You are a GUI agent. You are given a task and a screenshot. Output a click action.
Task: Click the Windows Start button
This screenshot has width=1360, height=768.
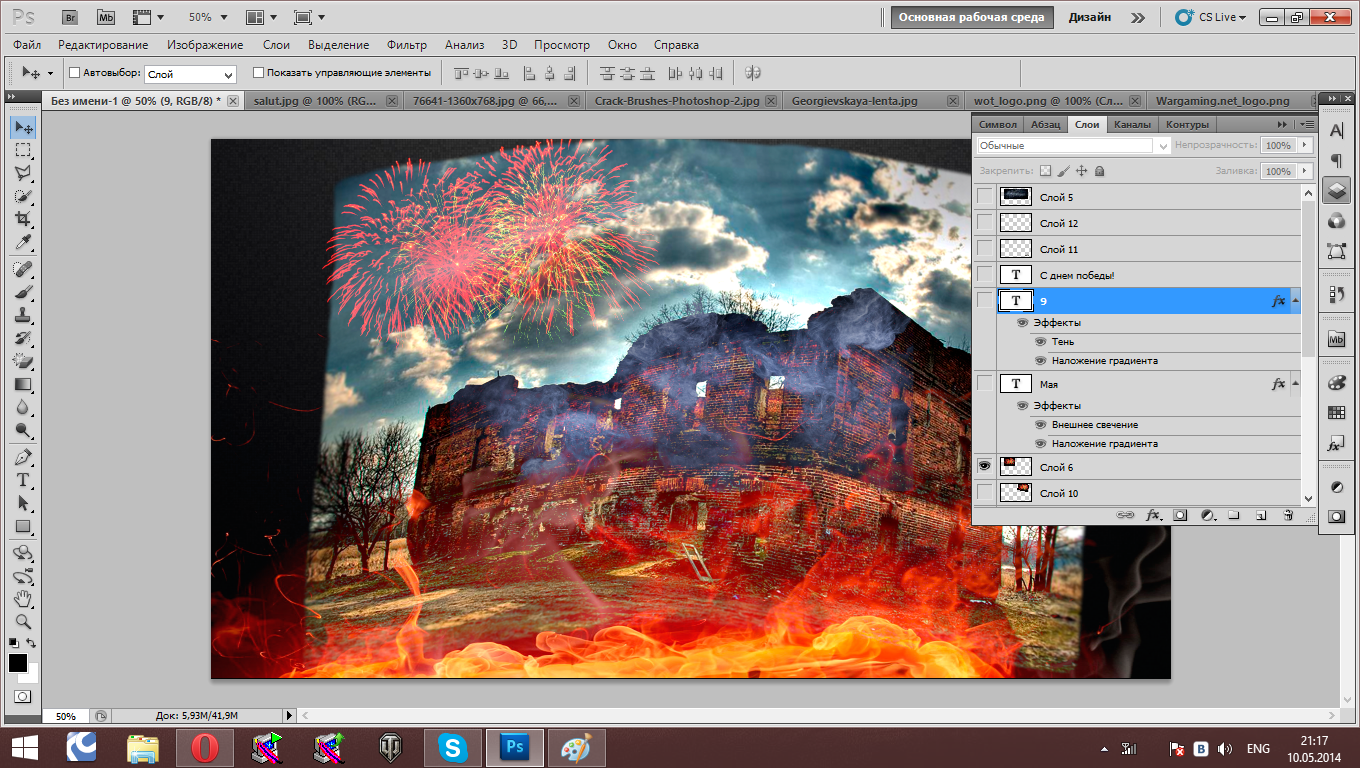(x=25, y=747)
